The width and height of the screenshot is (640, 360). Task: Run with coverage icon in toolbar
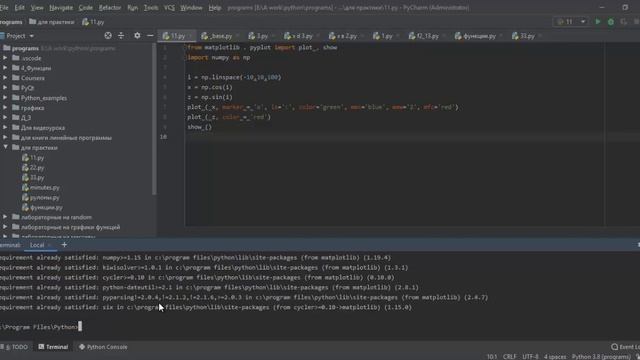point(623,22)
